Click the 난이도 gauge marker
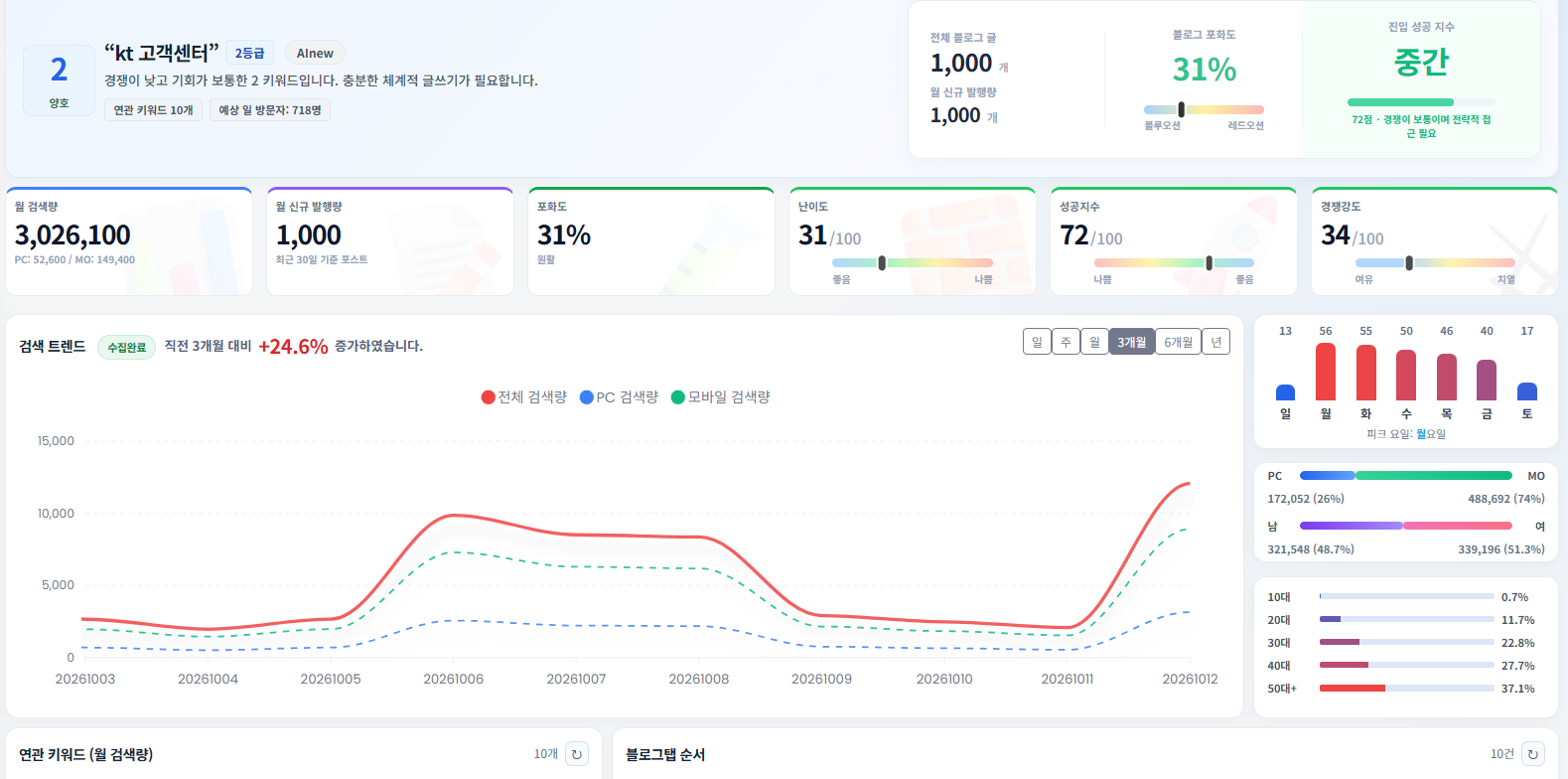Screen dimensions: 1568x779 pyautogui.click(x=882, y=263)
